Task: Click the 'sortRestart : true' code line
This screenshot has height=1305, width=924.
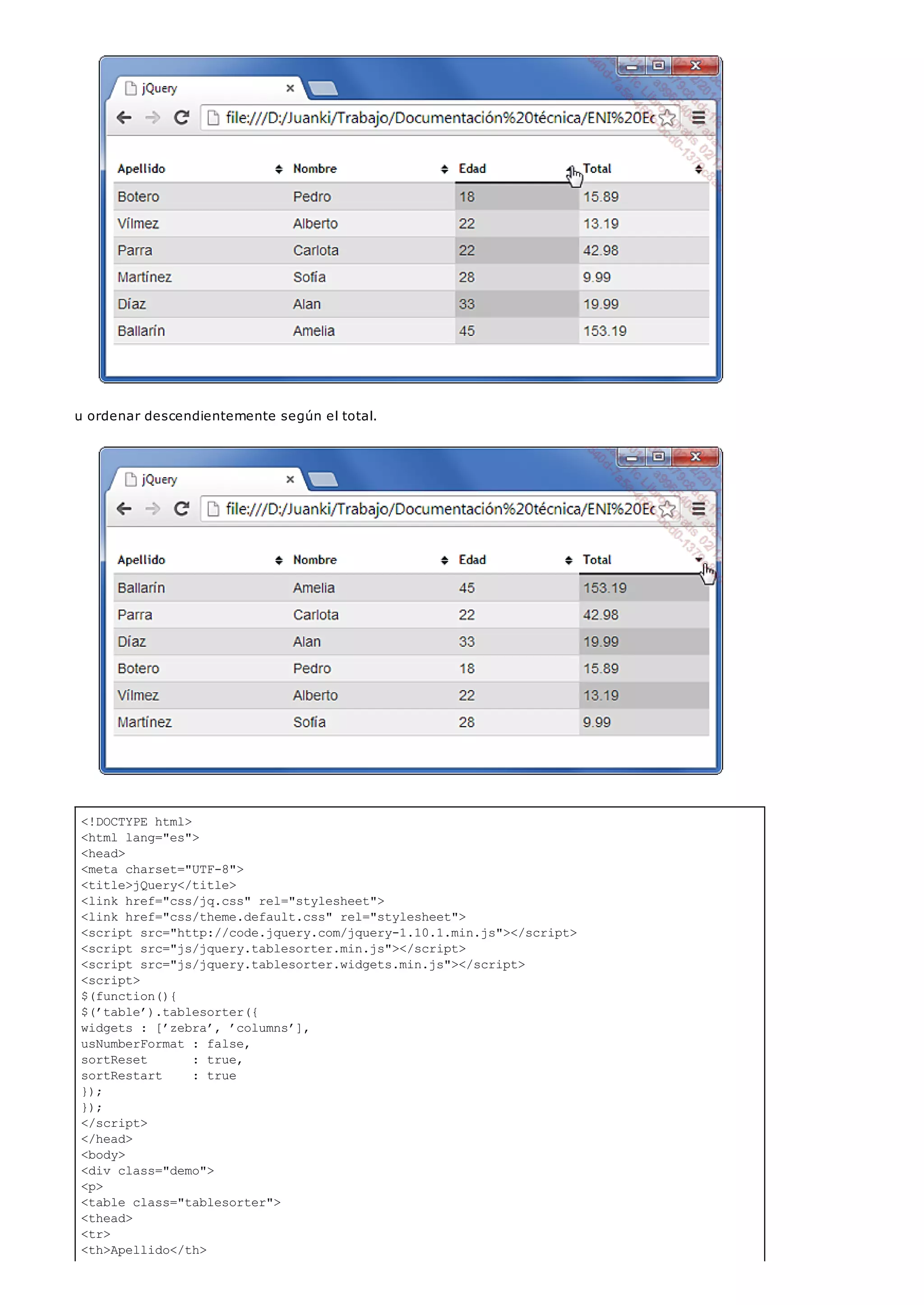Action: 158,1076
